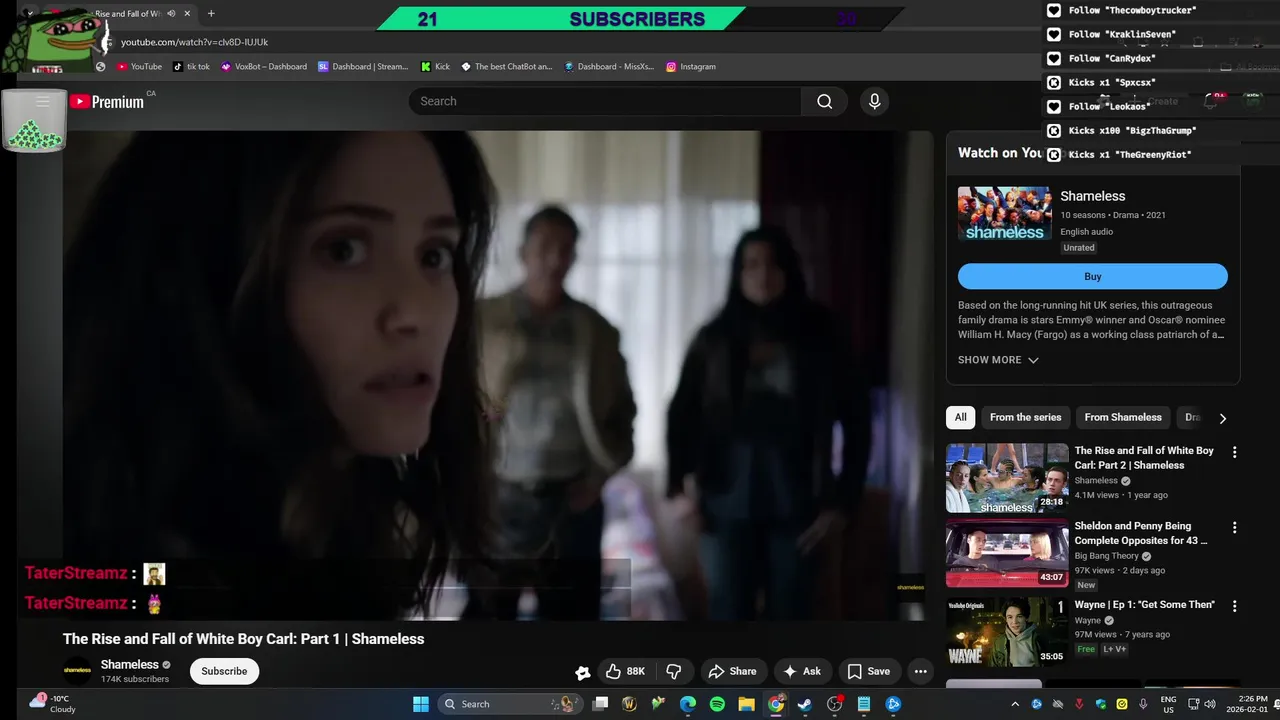
Task: Open Sheldon and Penny 43:07 thumbnail
Action: 1007,553
